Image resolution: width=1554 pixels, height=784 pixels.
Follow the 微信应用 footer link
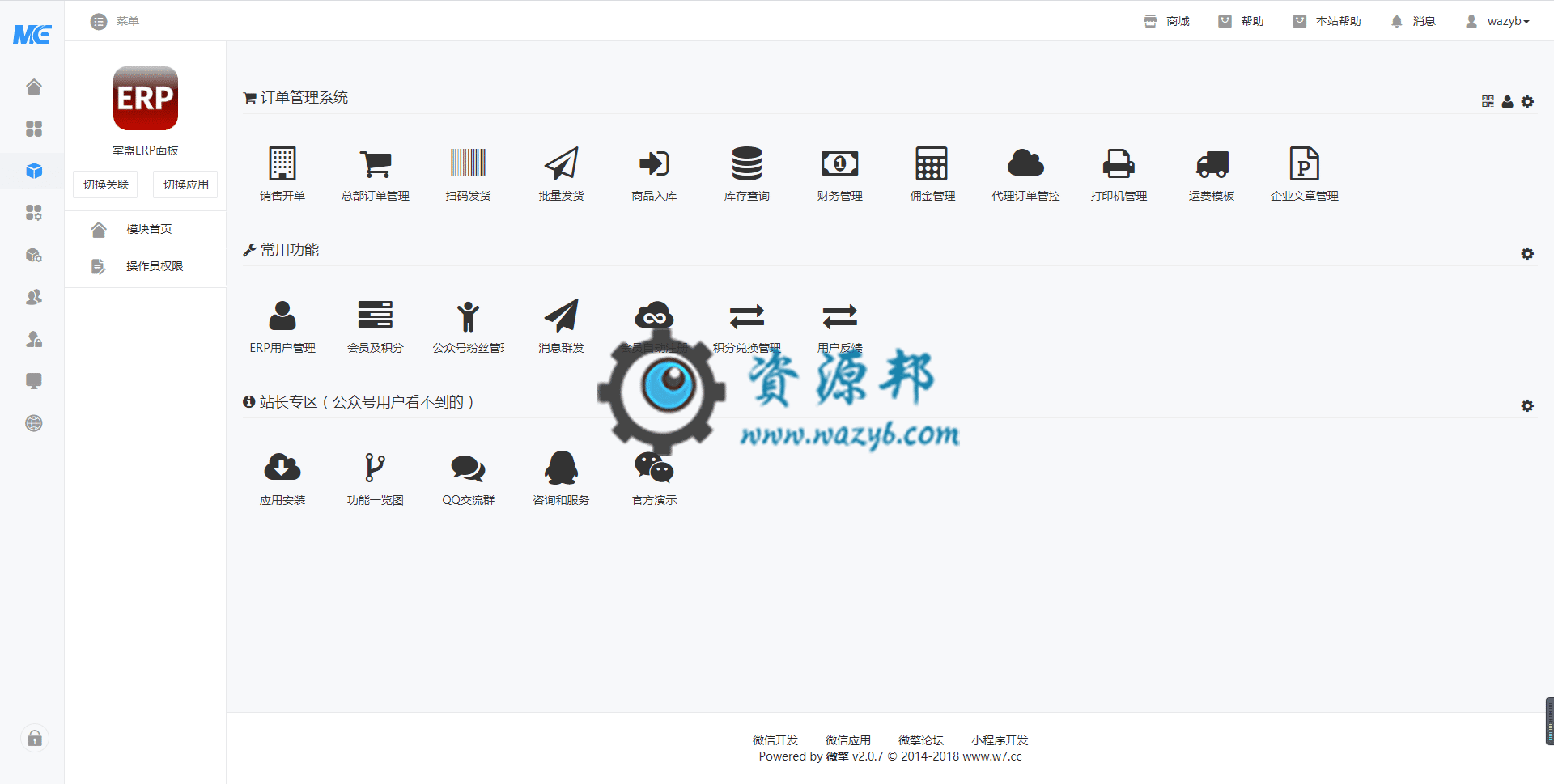click(848, 740)
